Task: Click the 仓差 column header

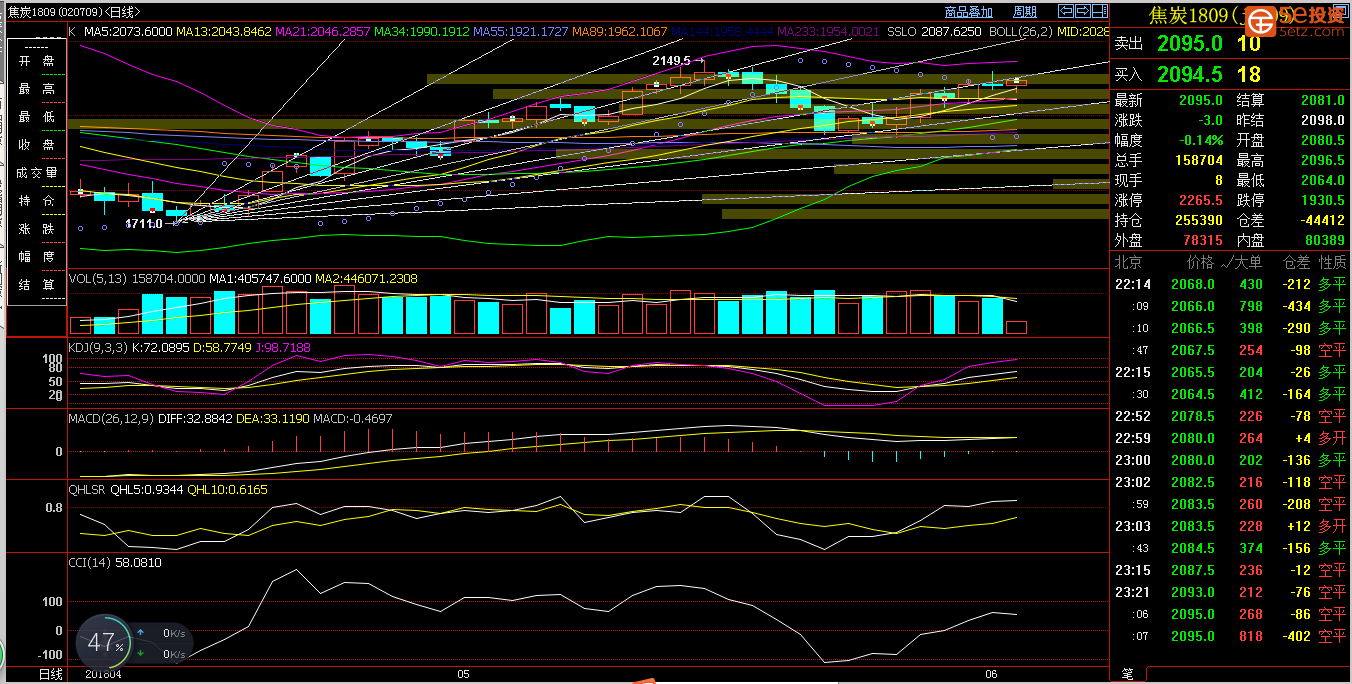Action: (x=1296, y=262)
